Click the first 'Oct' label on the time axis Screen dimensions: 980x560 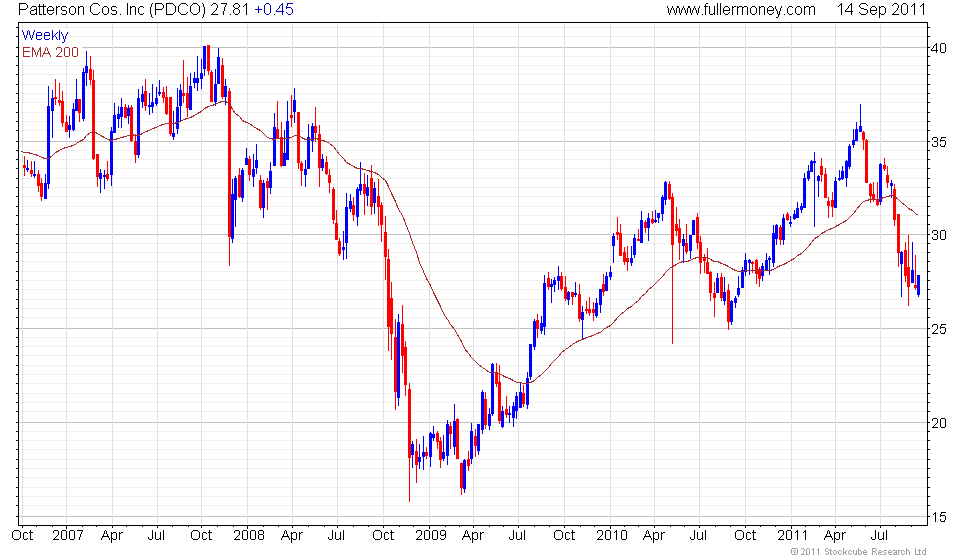click(x=22, y=536)
